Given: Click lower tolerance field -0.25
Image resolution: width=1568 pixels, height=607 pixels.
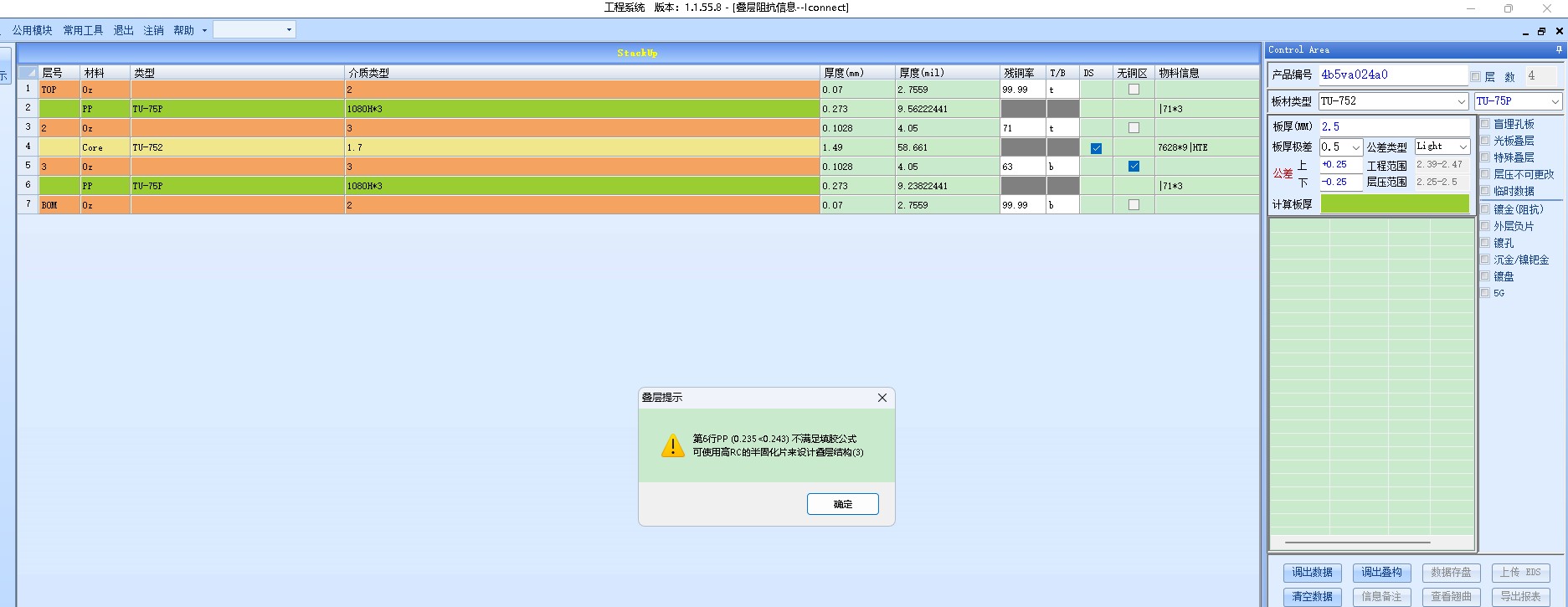Looking at the screenshot, I should pos(1341,182).
